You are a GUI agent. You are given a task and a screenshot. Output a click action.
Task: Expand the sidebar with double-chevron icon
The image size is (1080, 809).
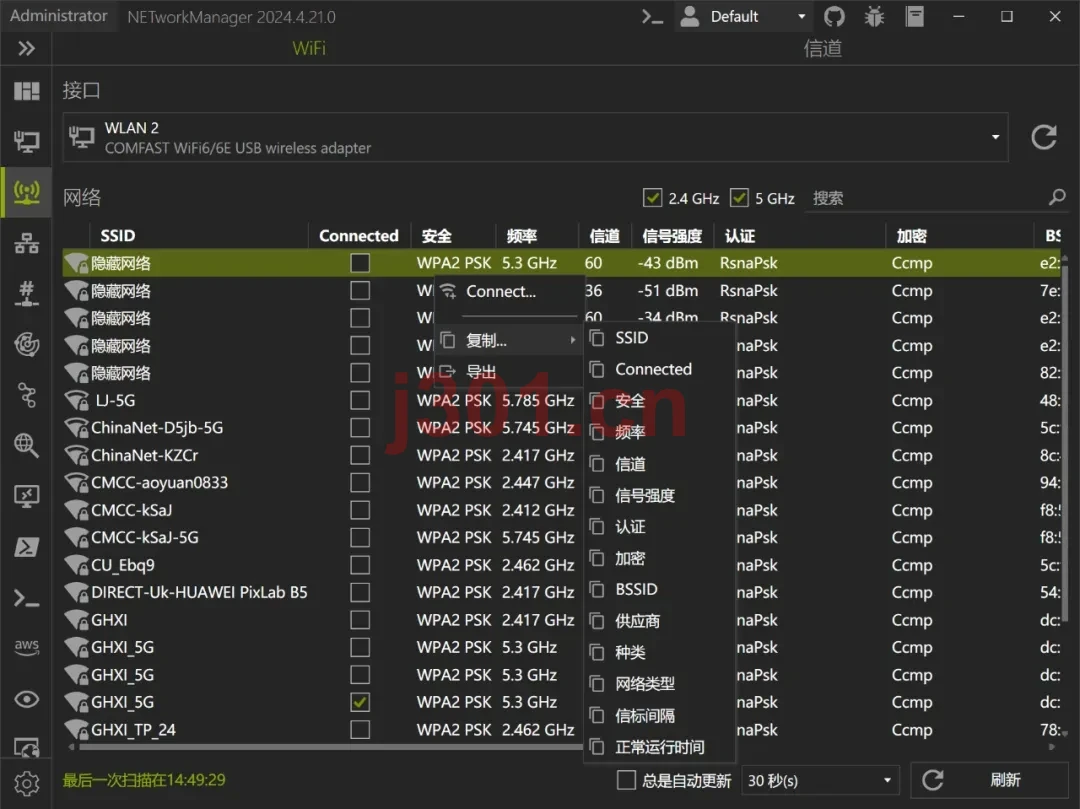click(26, 48)
